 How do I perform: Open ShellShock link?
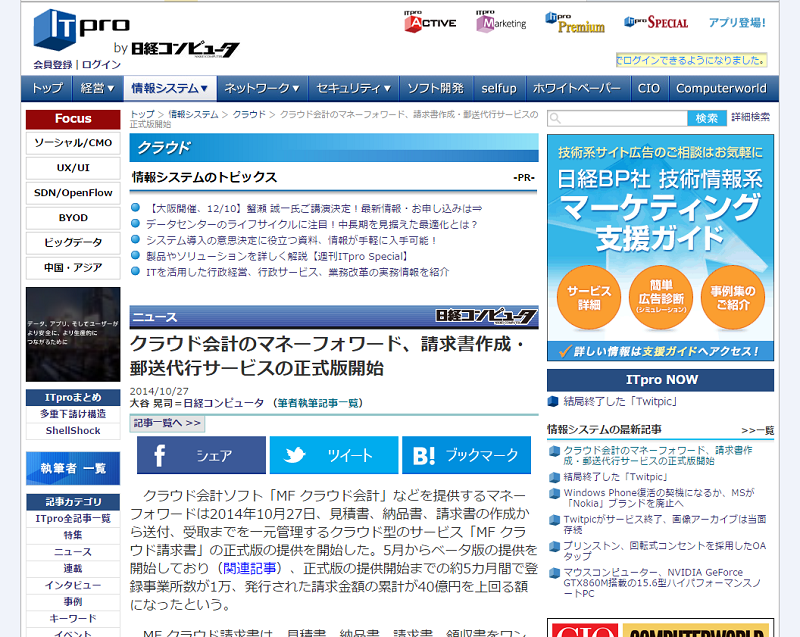point(73,430)
